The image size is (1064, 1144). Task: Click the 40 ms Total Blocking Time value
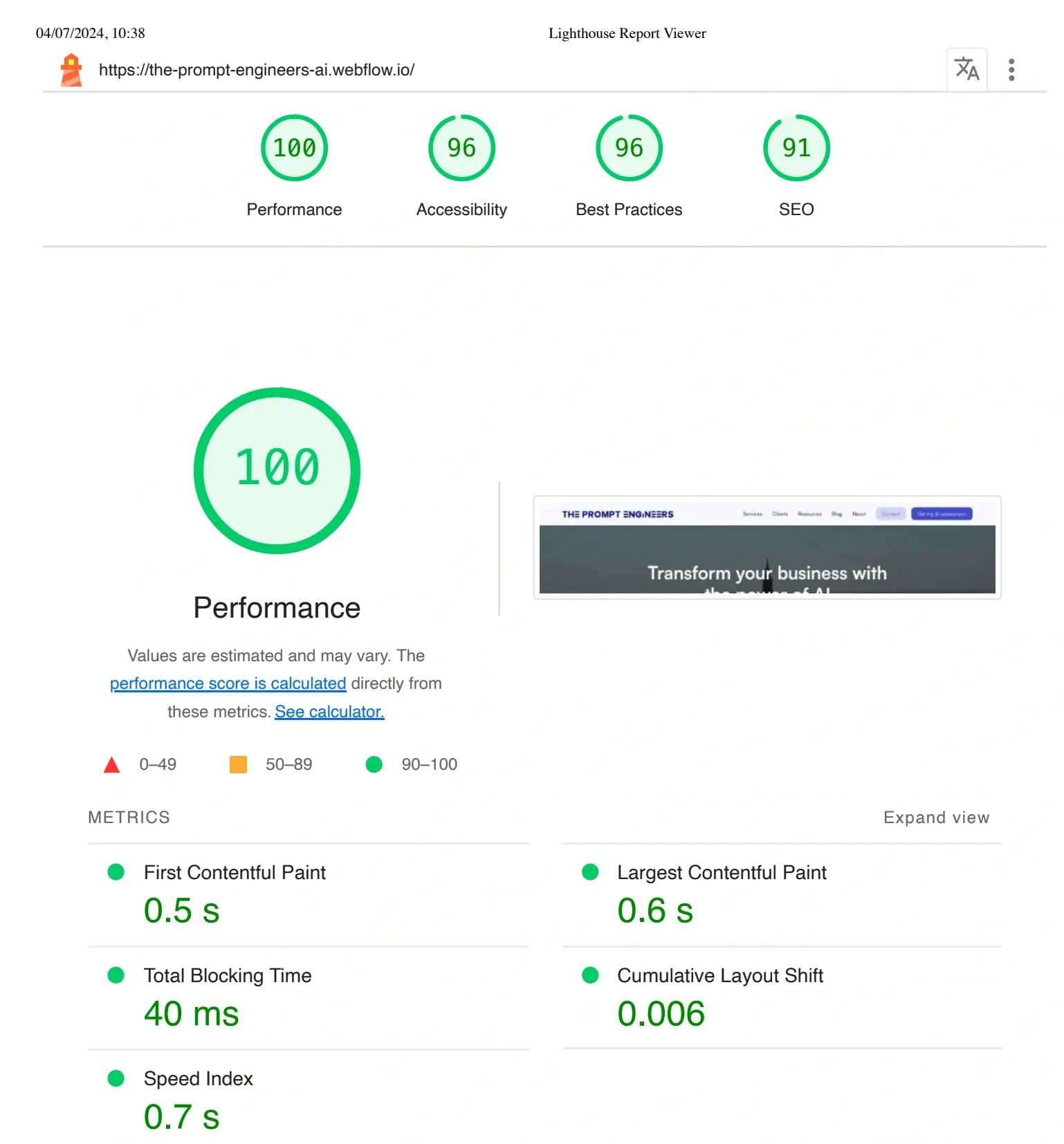tap(192, 1013)
